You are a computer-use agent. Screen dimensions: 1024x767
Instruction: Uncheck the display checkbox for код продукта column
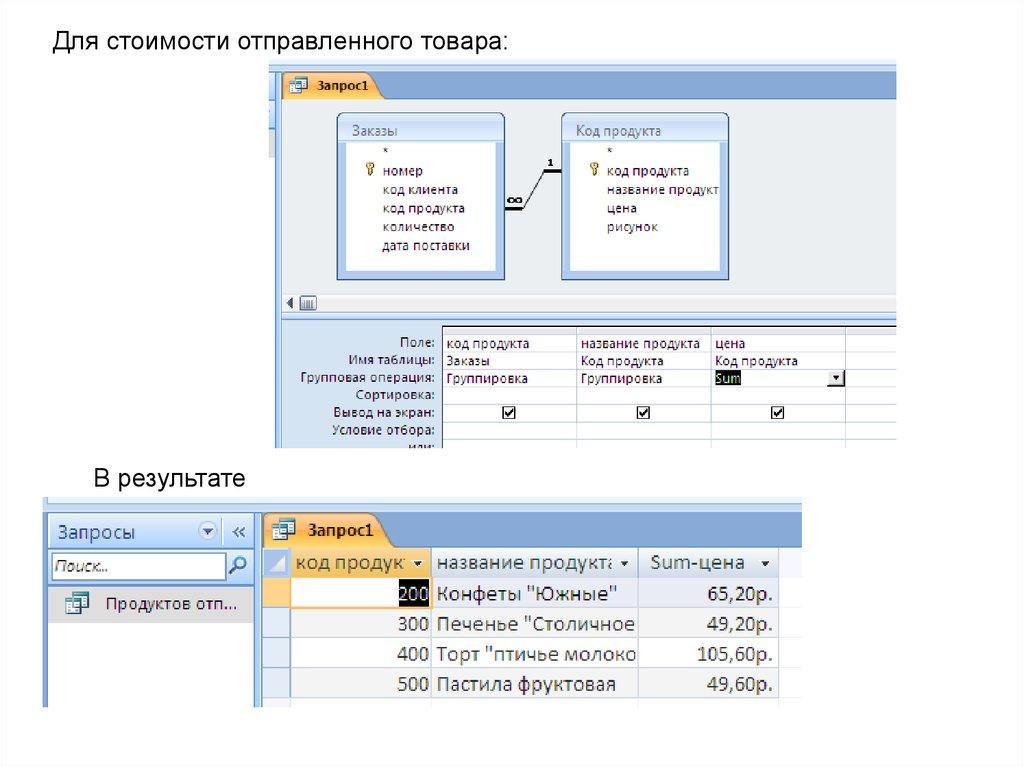(x=508, y=412)
